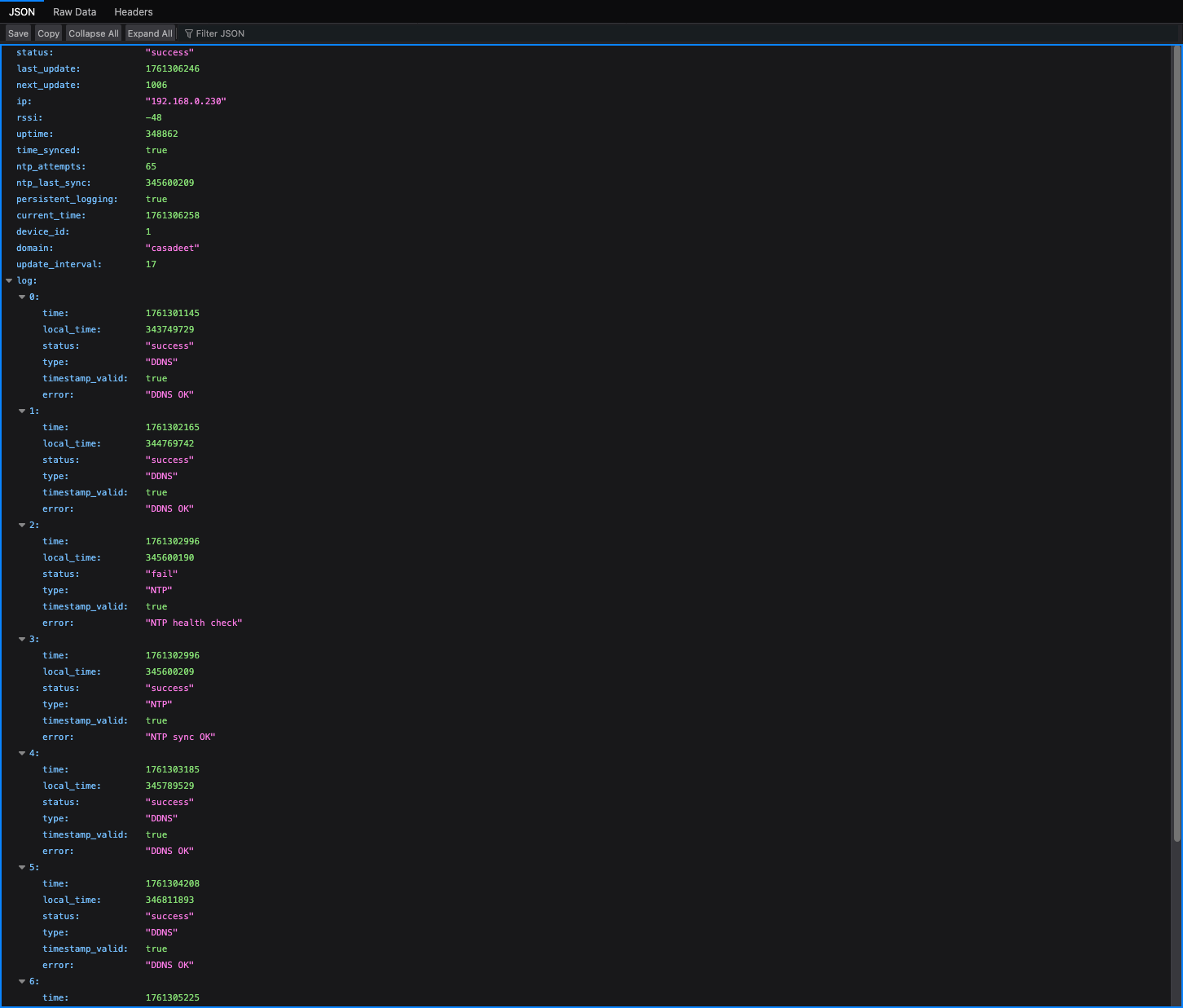The height and width of the screenshot is (1008, 1183).
Task: Switch to the Raw Data tab
Action: pos(74,11)
